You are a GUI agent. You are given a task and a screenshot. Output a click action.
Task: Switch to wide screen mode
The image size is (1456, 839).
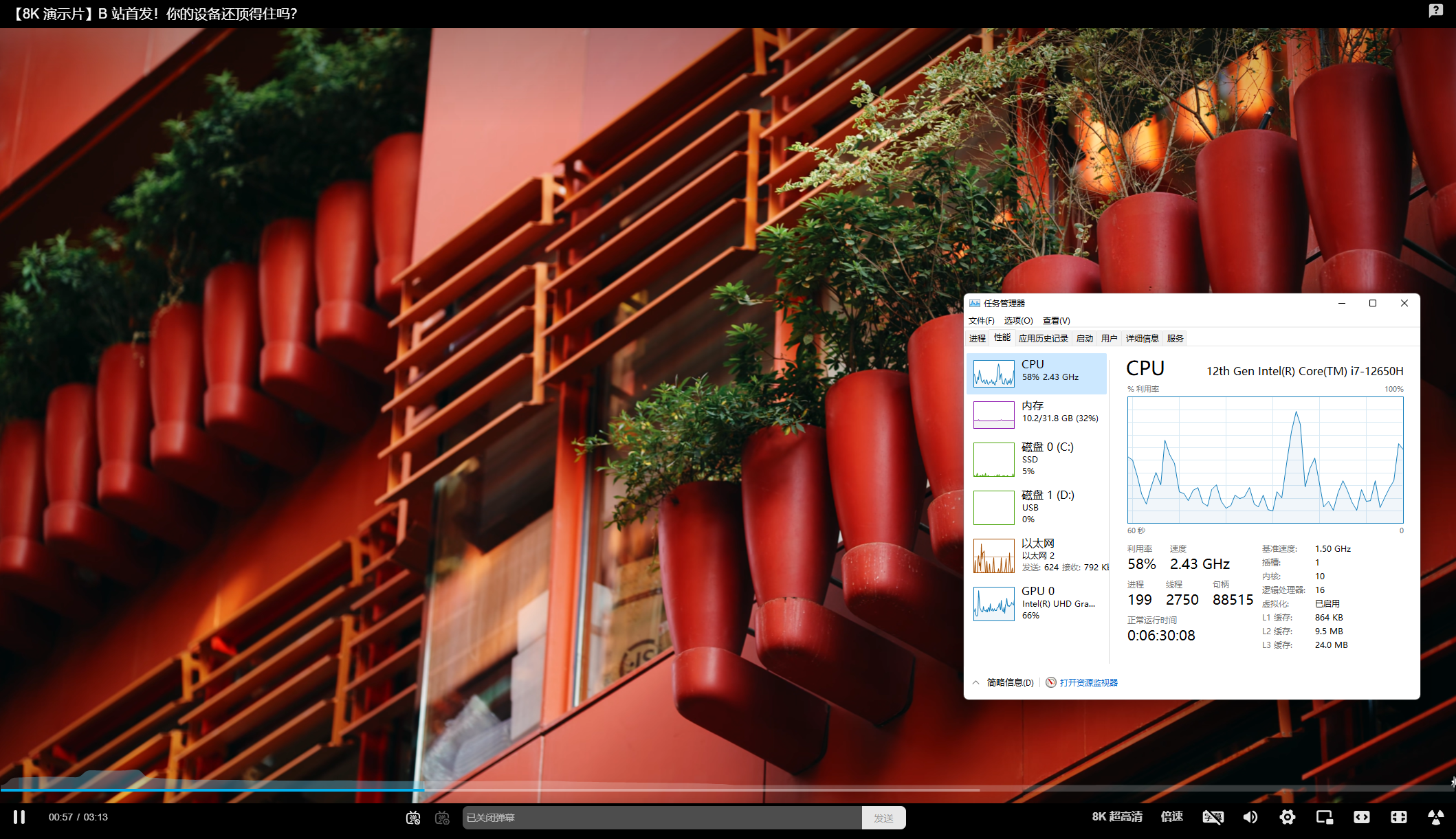(1362, 817)
